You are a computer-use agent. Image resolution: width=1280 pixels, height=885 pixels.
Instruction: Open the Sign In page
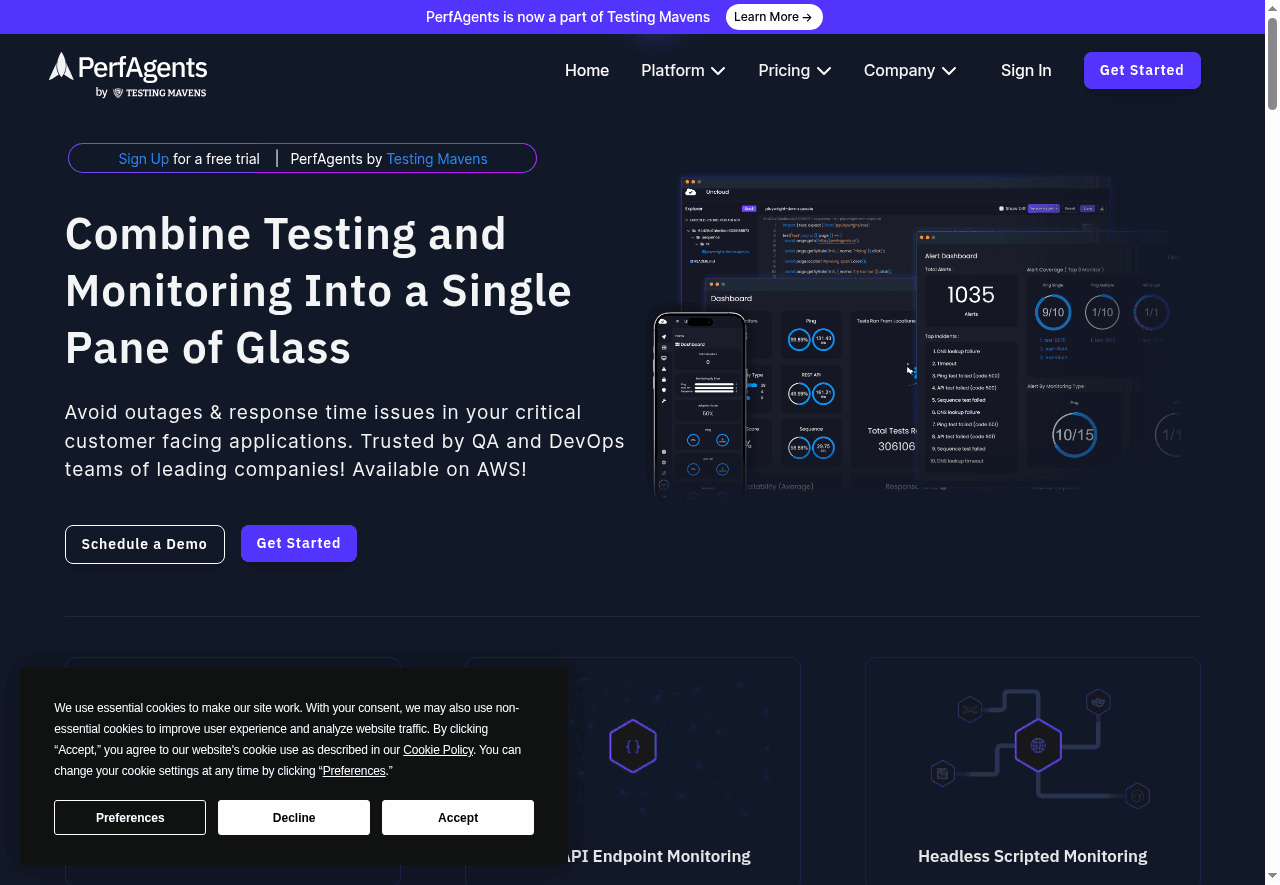(x=1026, y=70)
